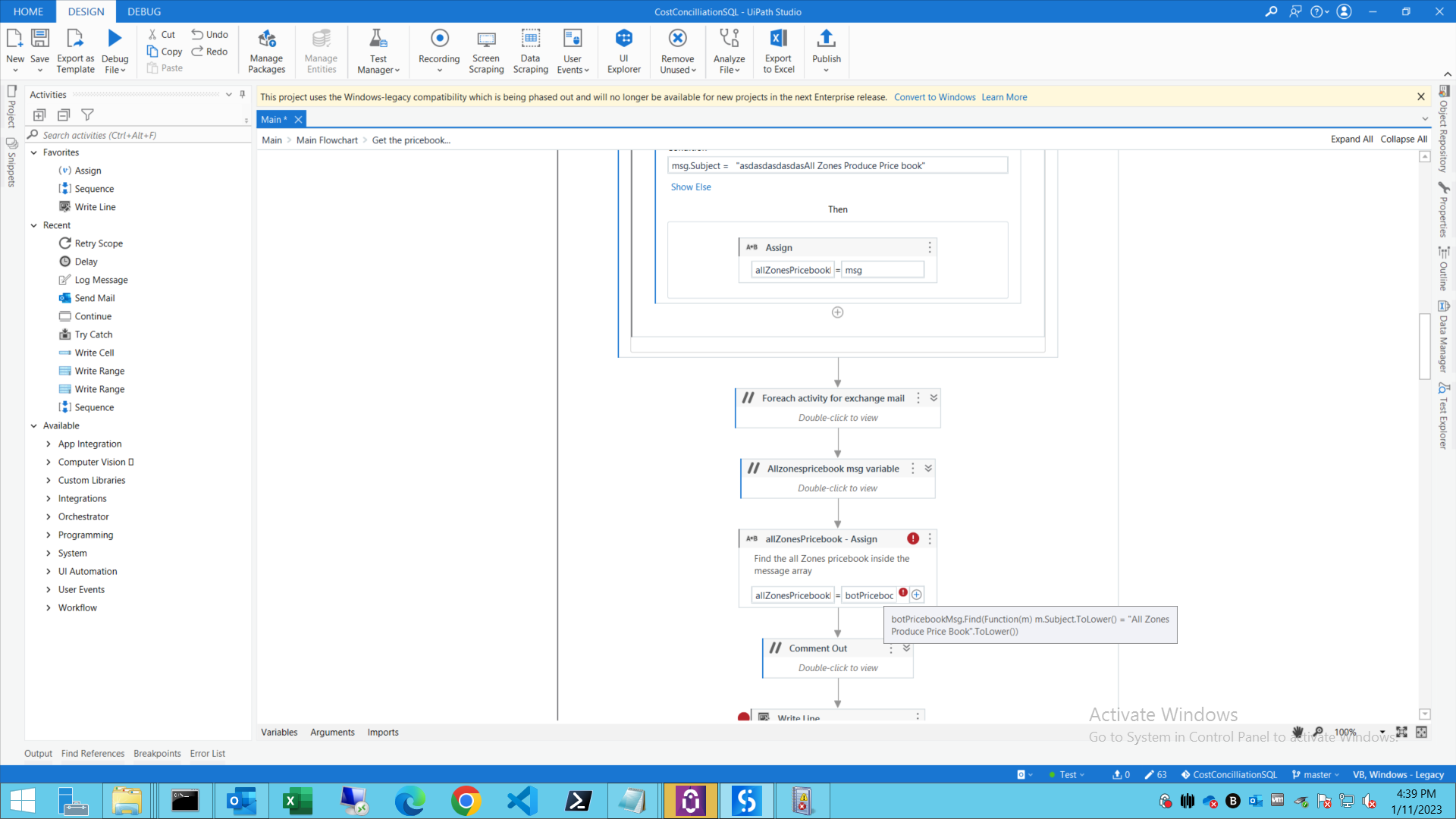Expand the Workflow category
This screenshot has width=1456, height=819.
tap(49, 607)
